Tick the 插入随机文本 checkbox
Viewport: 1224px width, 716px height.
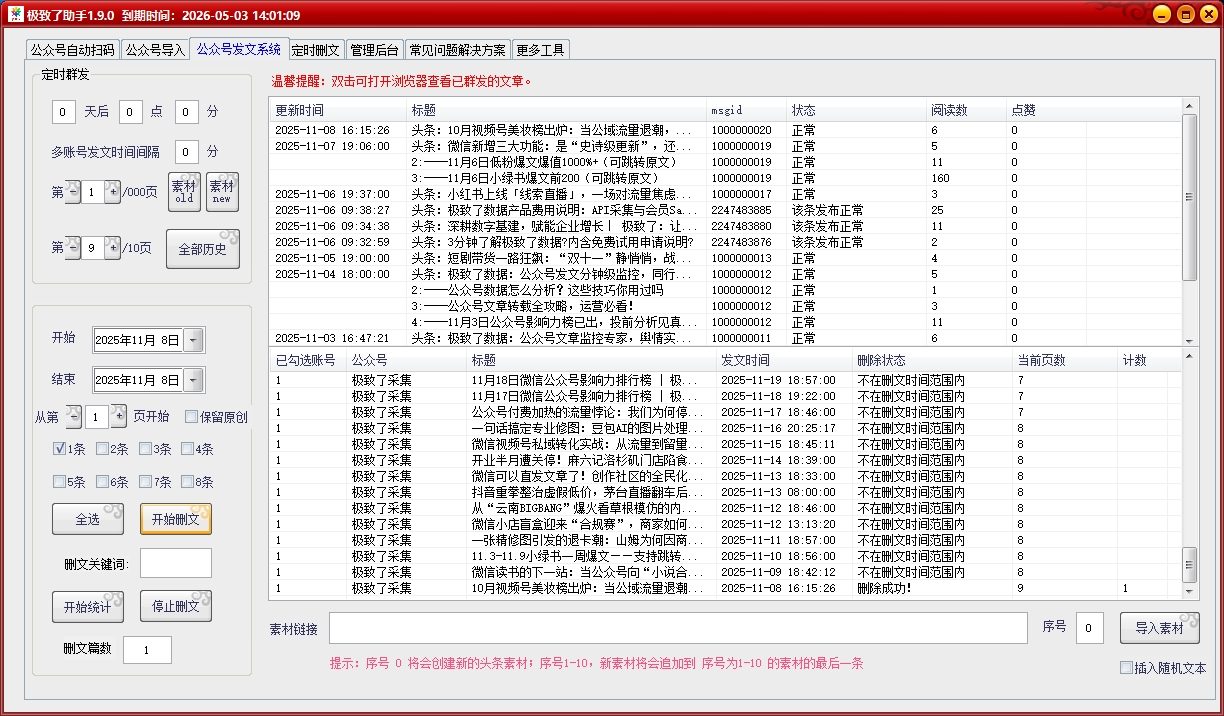click(1127, 668)
